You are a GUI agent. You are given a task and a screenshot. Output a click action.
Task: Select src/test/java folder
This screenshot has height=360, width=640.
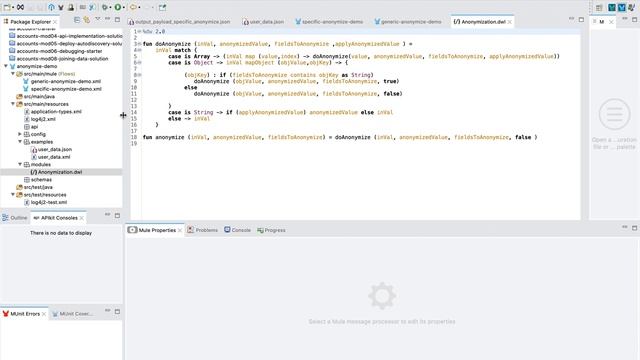click(x=38, y=187)
